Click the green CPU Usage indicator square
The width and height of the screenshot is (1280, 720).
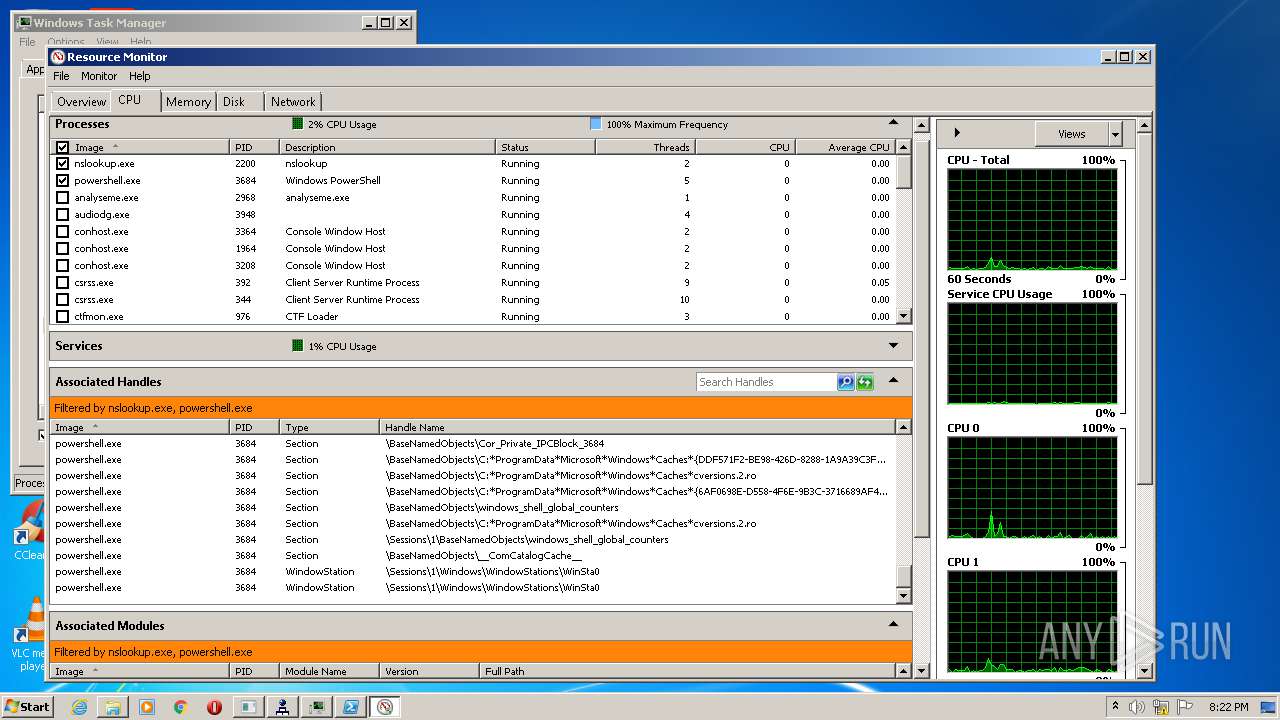pyautogui.click(x=297, y=124)
